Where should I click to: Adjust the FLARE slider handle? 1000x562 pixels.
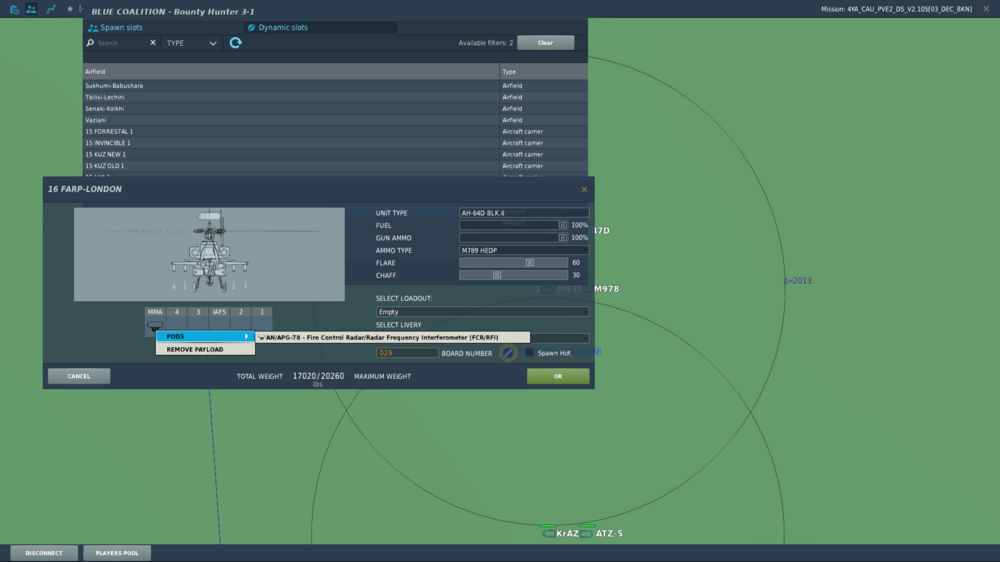[530, 263]
